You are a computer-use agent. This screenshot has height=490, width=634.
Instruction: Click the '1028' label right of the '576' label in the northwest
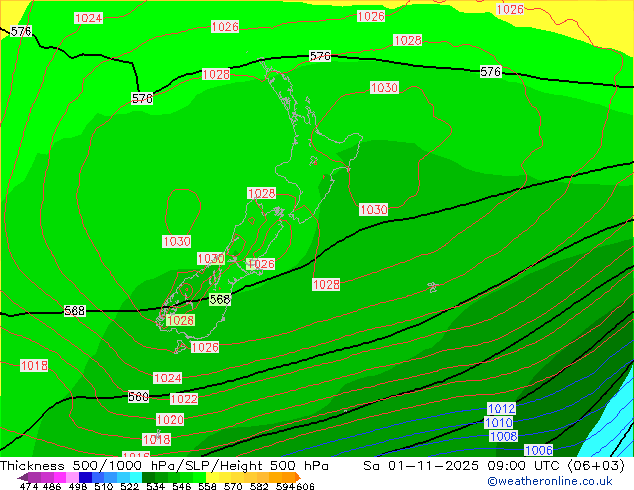click(x=216, y=74)
